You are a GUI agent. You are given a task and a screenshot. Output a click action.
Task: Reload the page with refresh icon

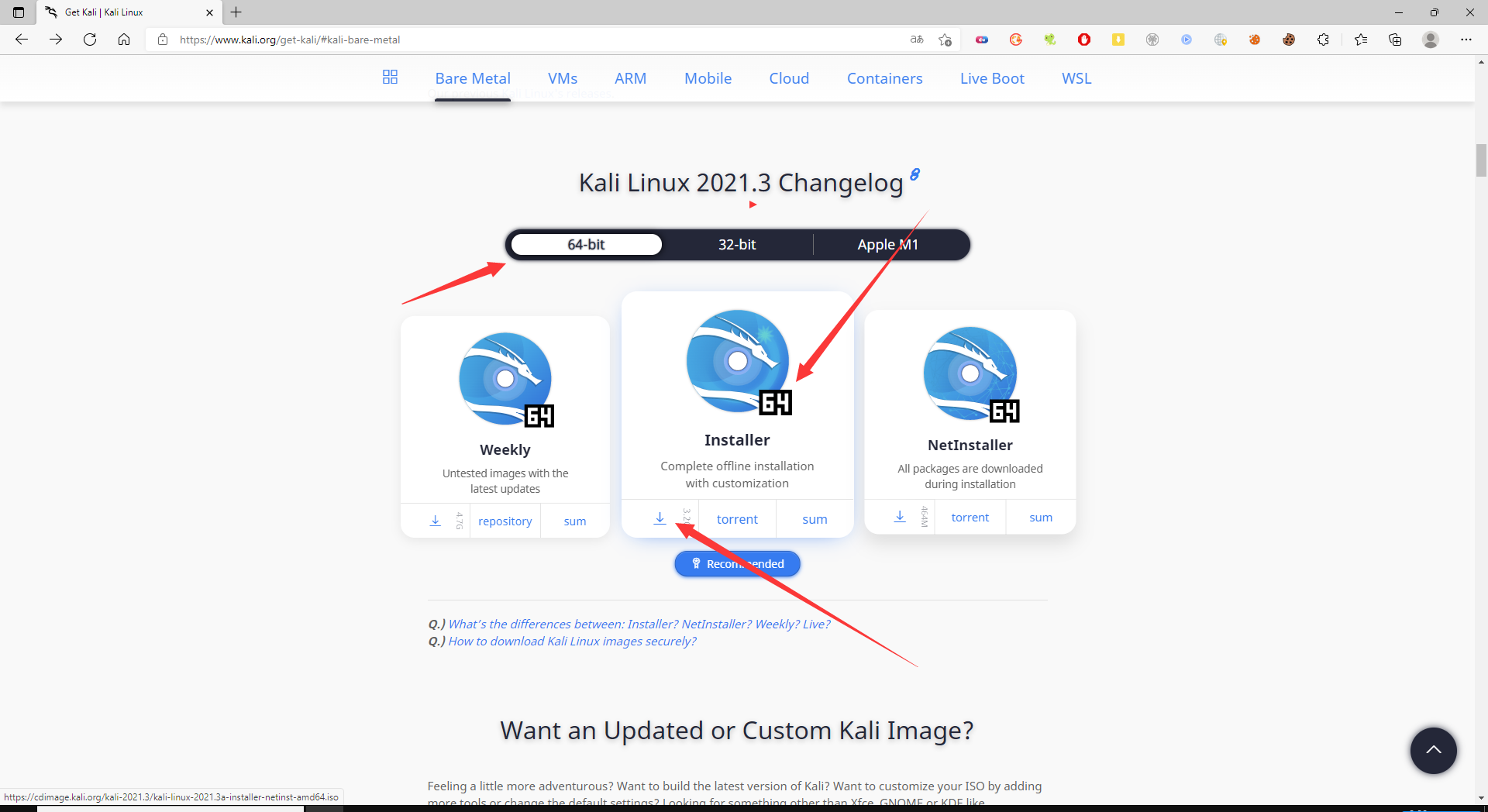coord(90,40)
